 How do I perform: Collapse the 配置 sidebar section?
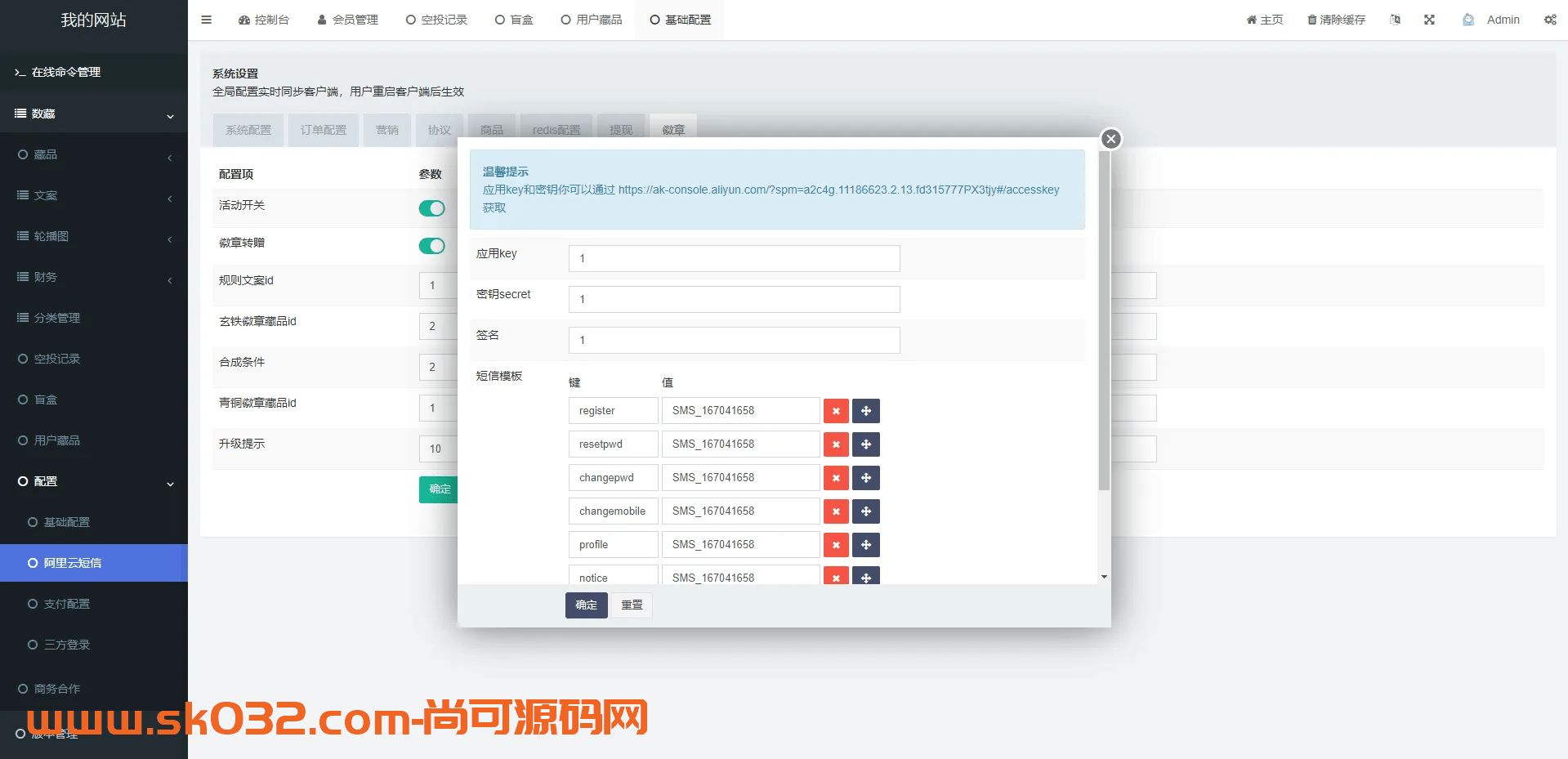pos(94,481)
